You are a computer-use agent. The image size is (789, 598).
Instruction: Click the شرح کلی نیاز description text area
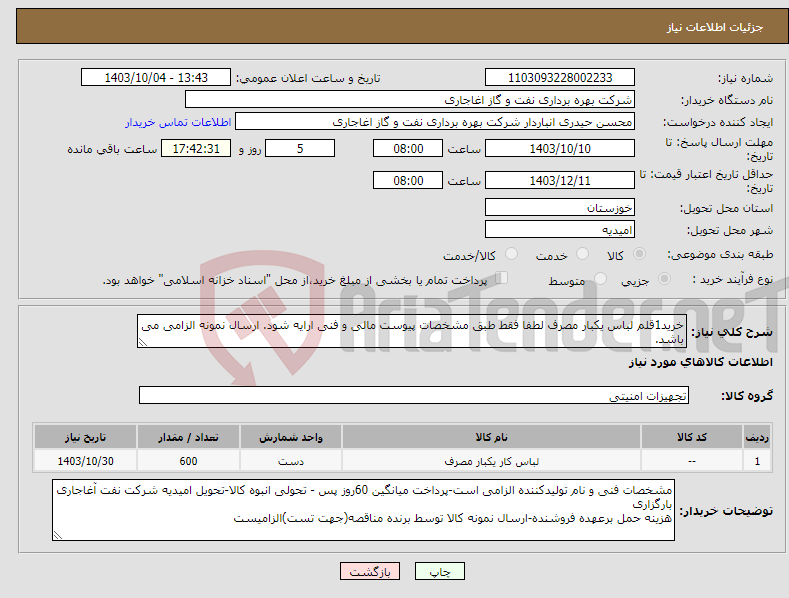412,331
